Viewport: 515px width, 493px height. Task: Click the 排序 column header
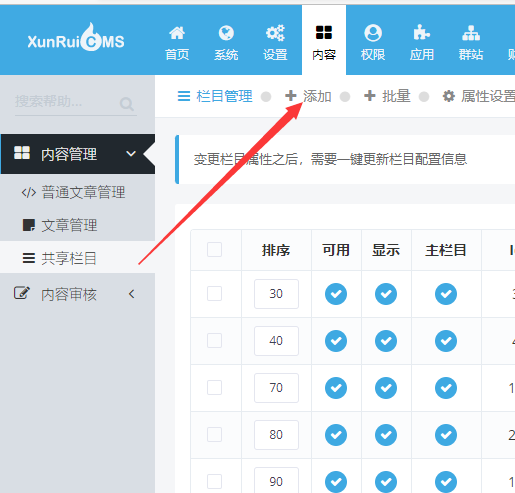coord(276,250)
